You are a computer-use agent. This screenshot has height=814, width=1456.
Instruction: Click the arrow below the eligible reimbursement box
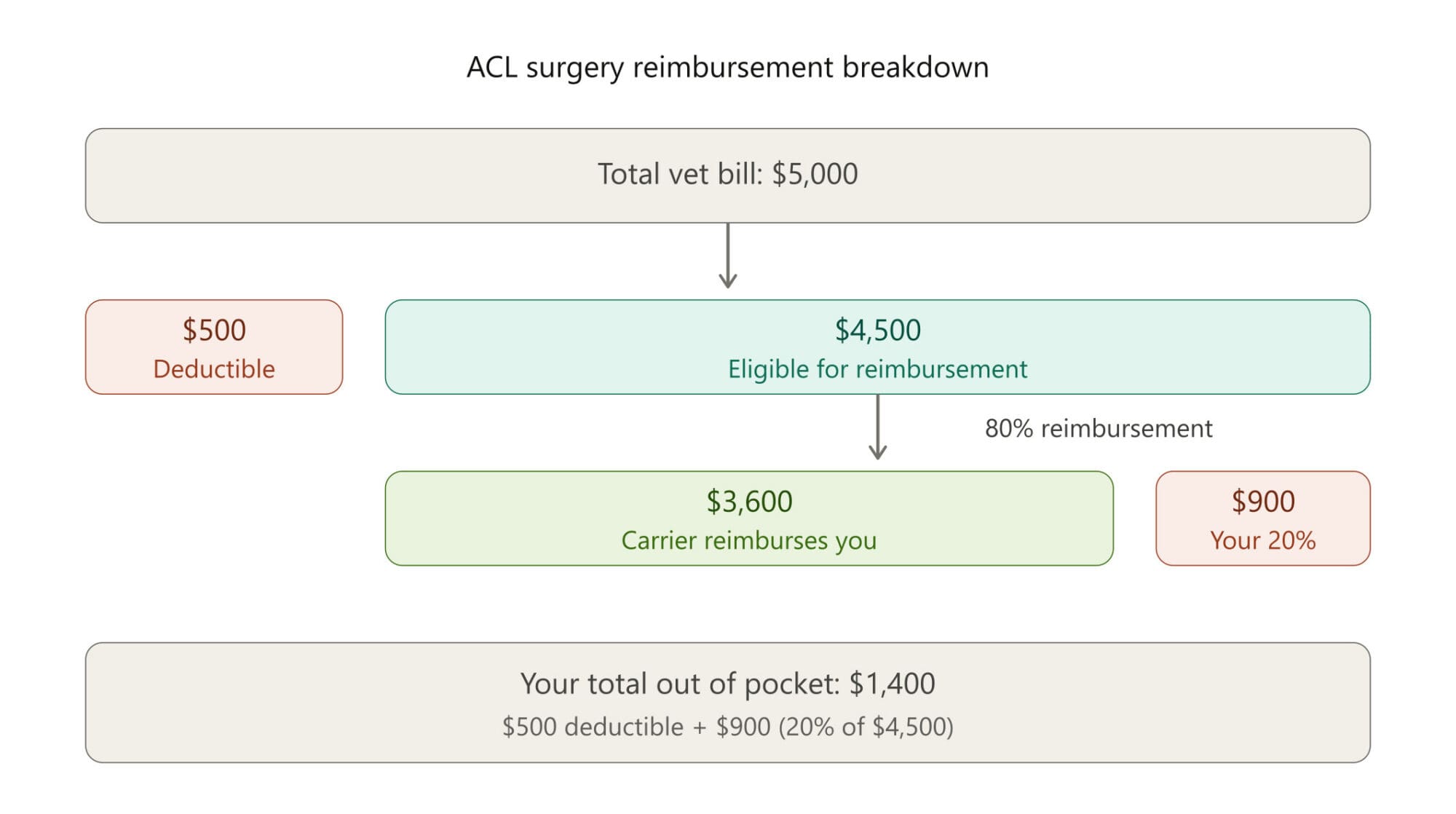pos(878,427)
